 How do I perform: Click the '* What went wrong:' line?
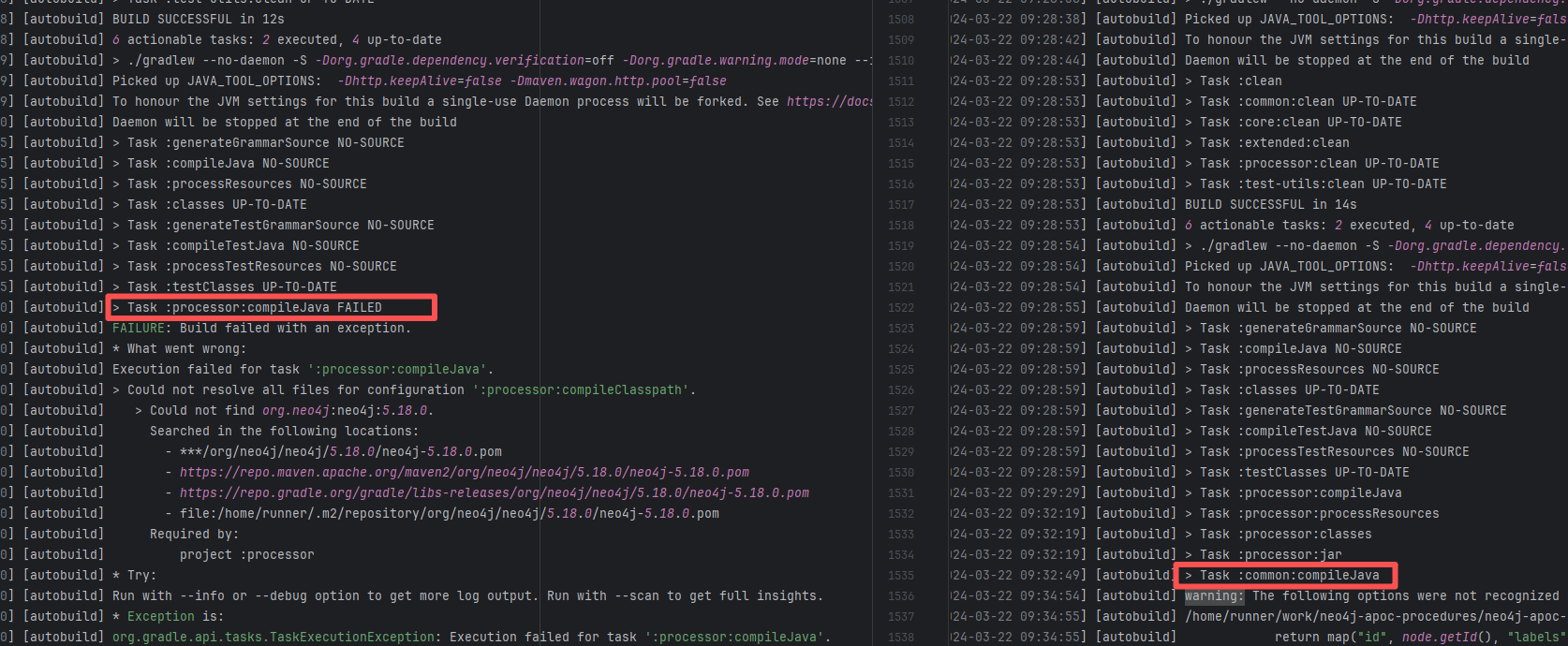(179, 349)
